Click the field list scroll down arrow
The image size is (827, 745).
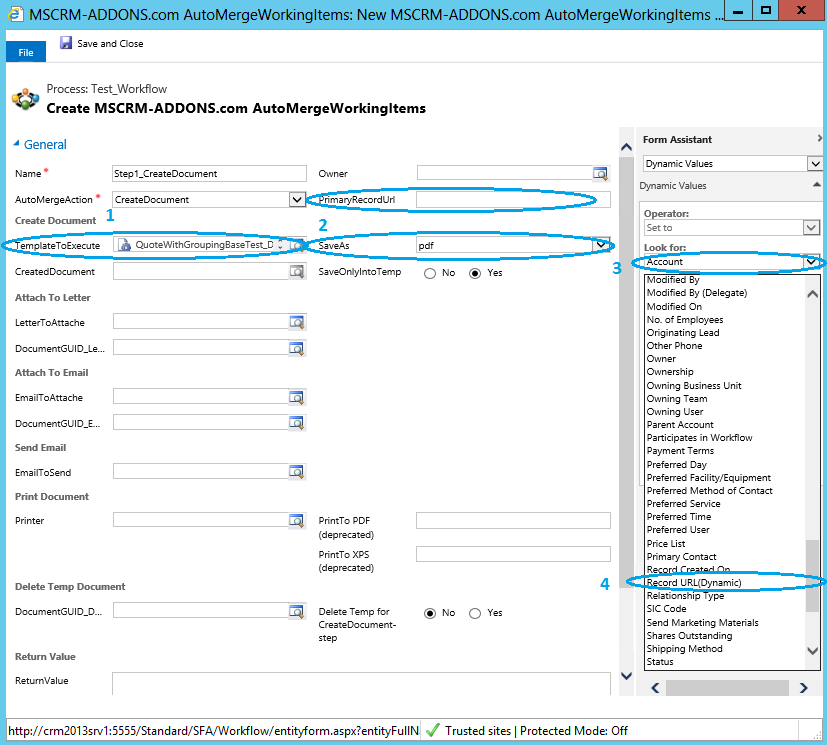812,650
